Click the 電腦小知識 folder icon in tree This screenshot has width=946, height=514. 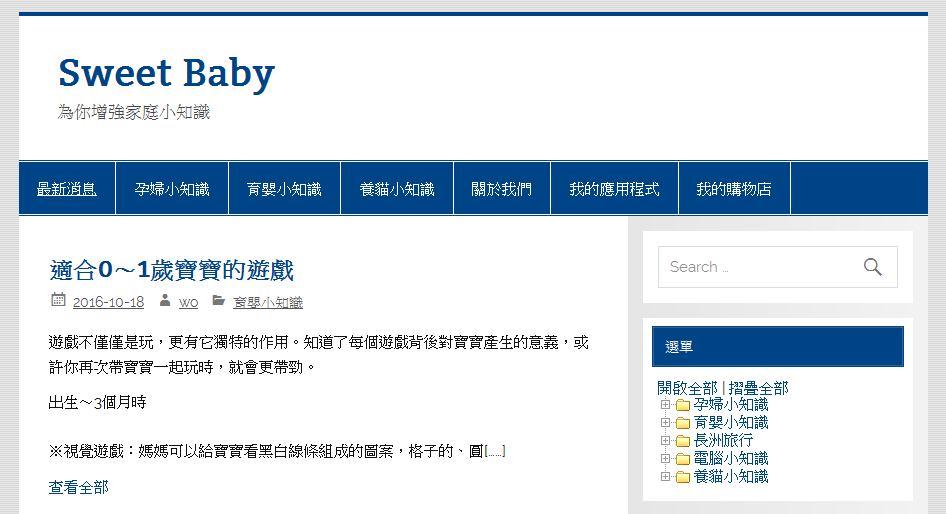[x=683, y=459]
